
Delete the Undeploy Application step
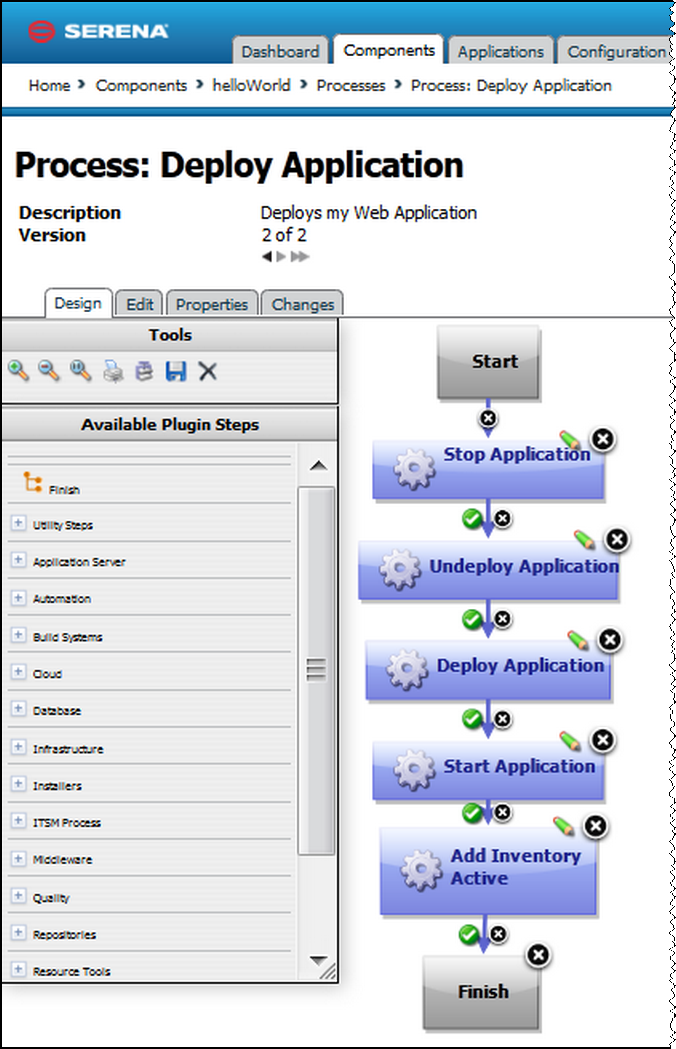tap(617, 539)
